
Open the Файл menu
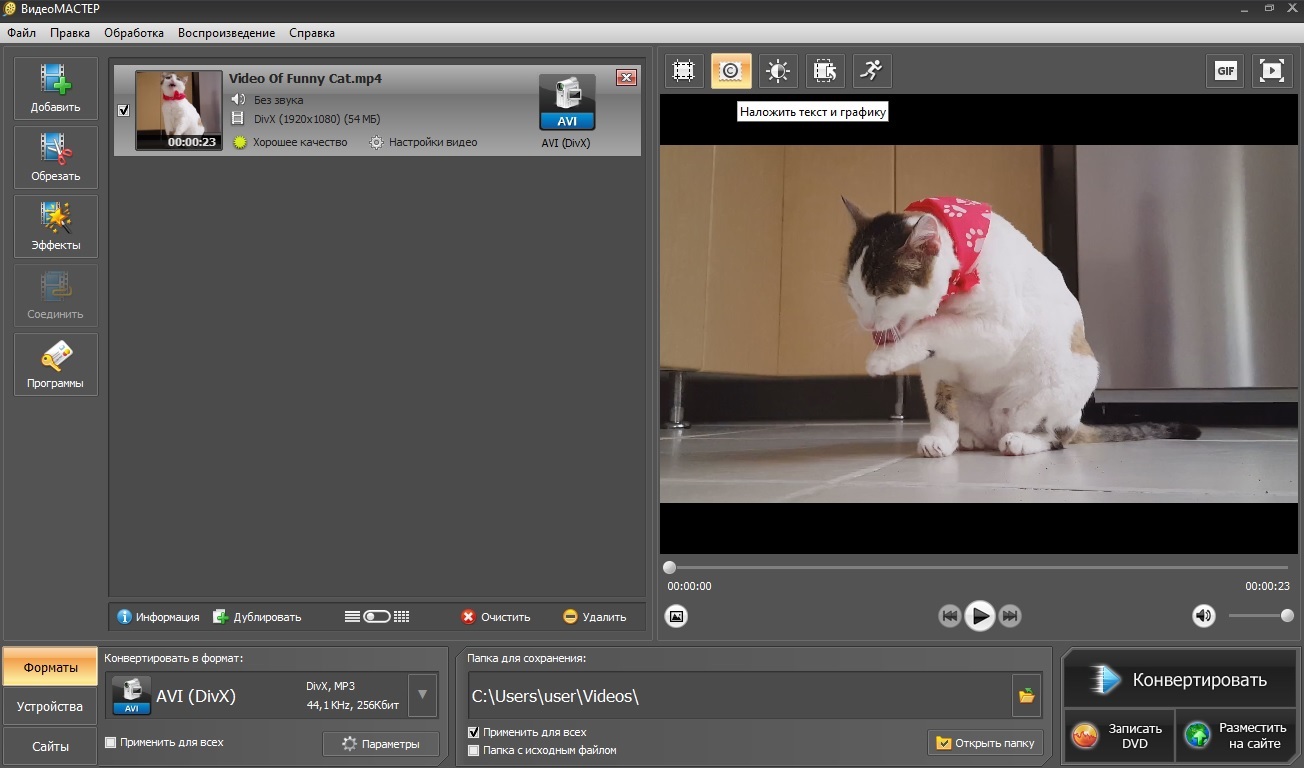click(21, 33)
